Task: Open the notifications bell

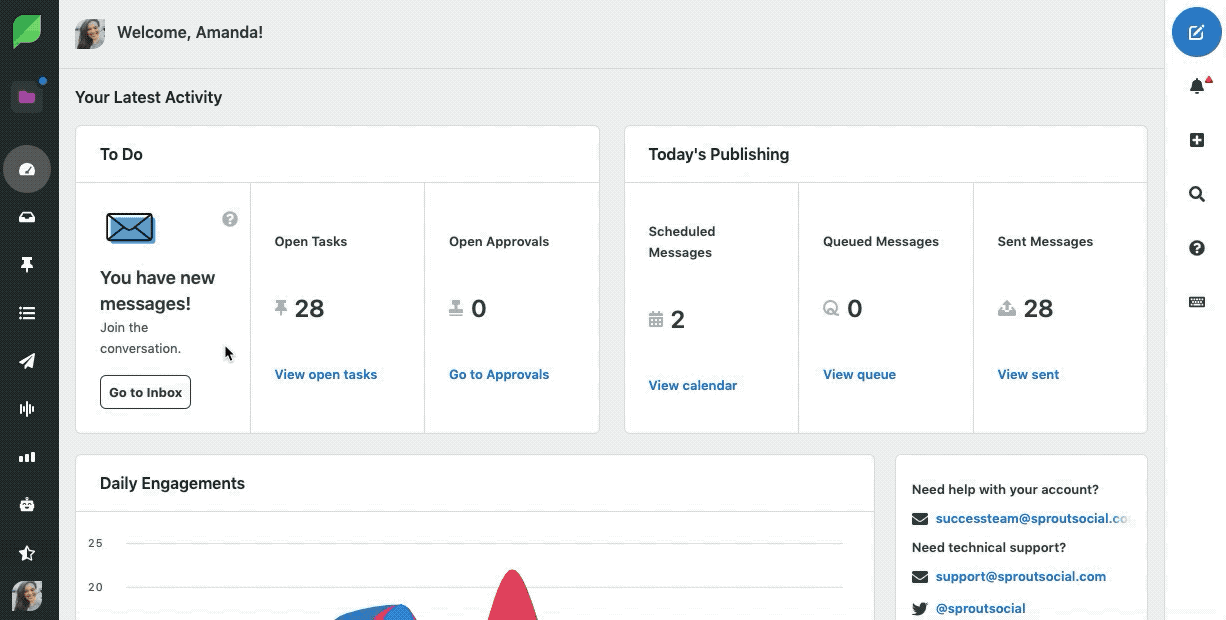Action: pyautogui.click(x=1196, y=87)
